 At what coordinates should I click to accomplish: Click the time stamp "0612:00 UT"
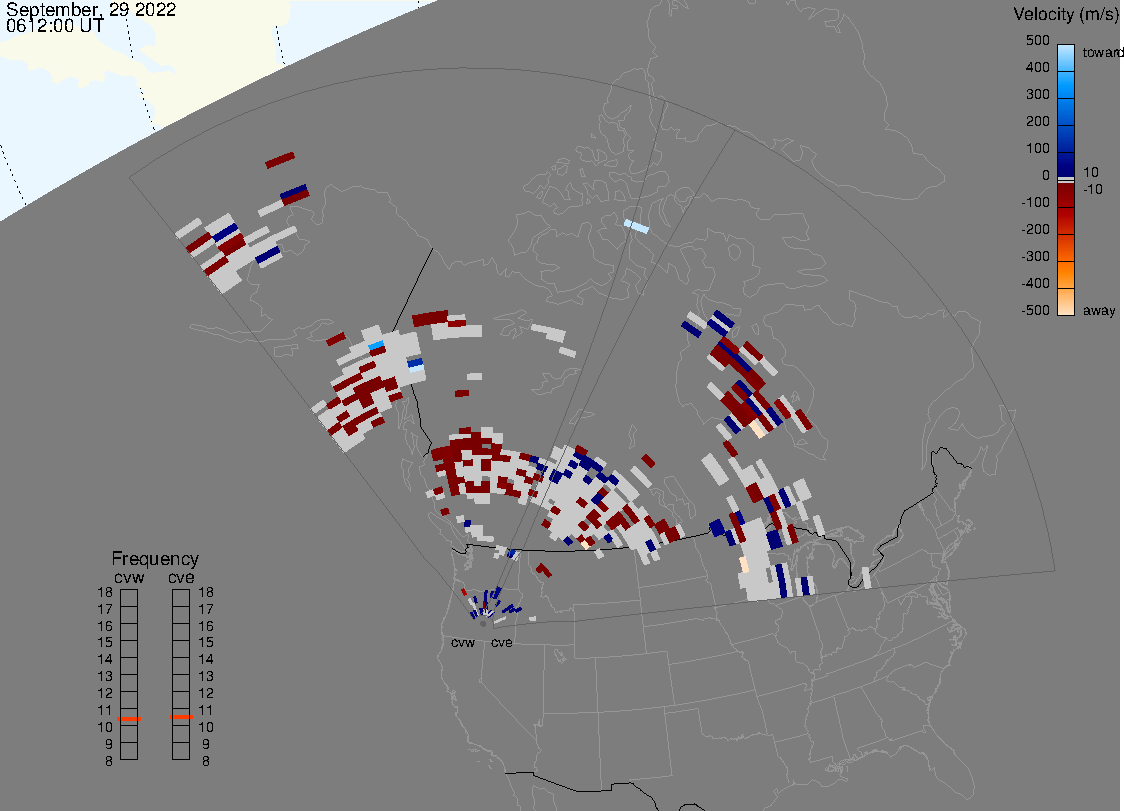[55, 26]
